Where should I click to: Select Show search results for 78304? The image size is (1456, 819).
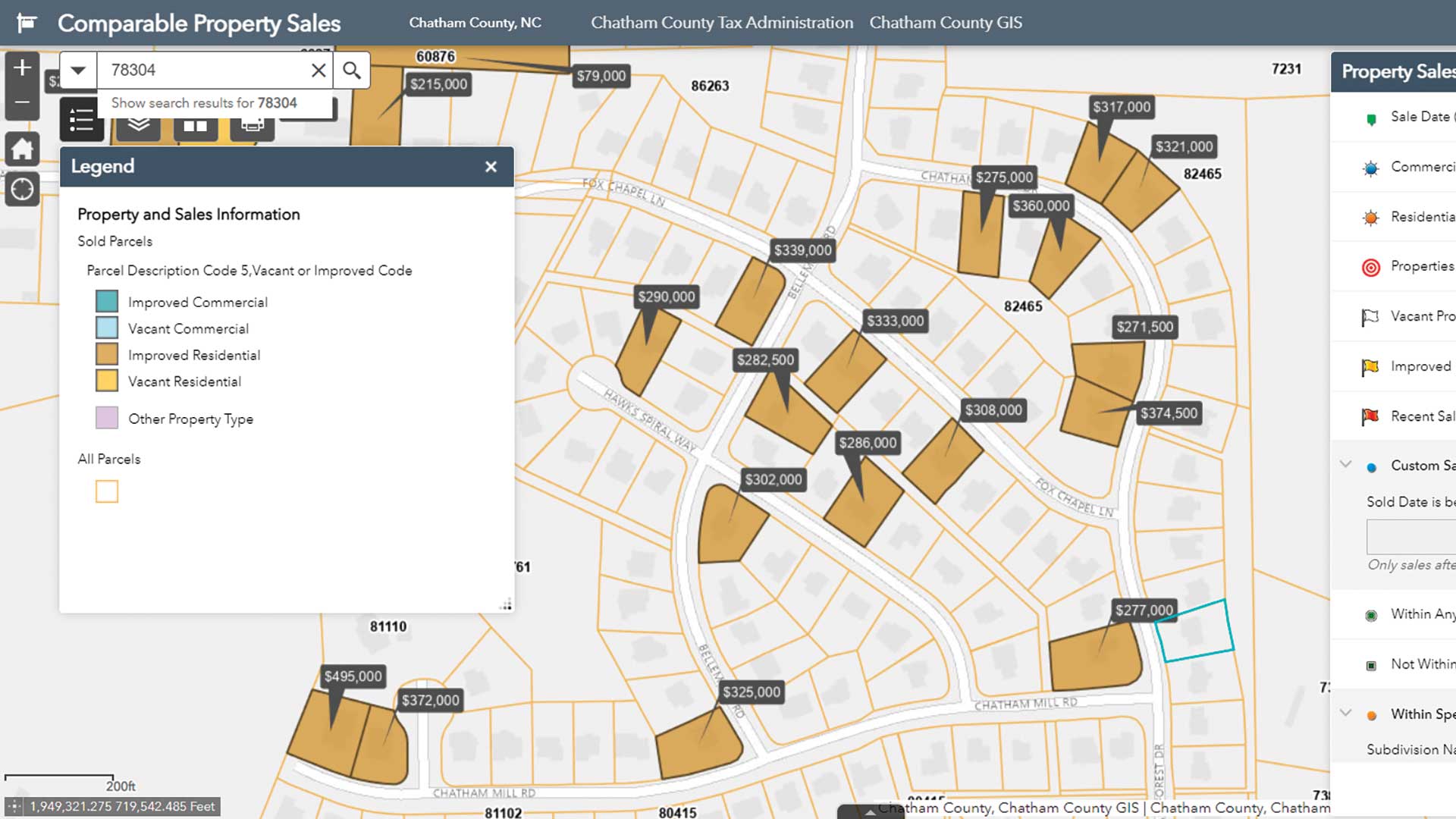tap(204, 103)
